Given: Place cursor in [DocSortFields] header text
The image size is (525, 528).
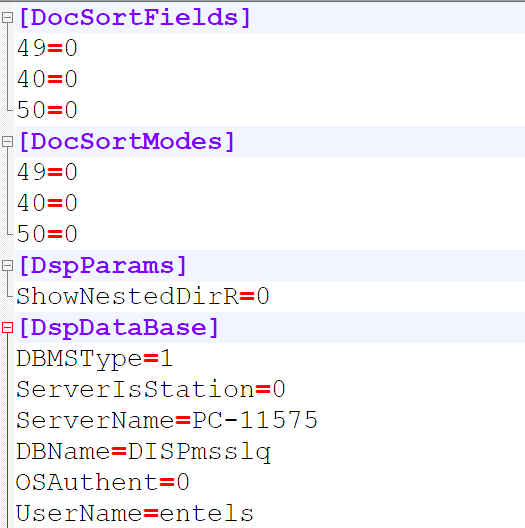Looking at the screenshot, I should [135, 18].
